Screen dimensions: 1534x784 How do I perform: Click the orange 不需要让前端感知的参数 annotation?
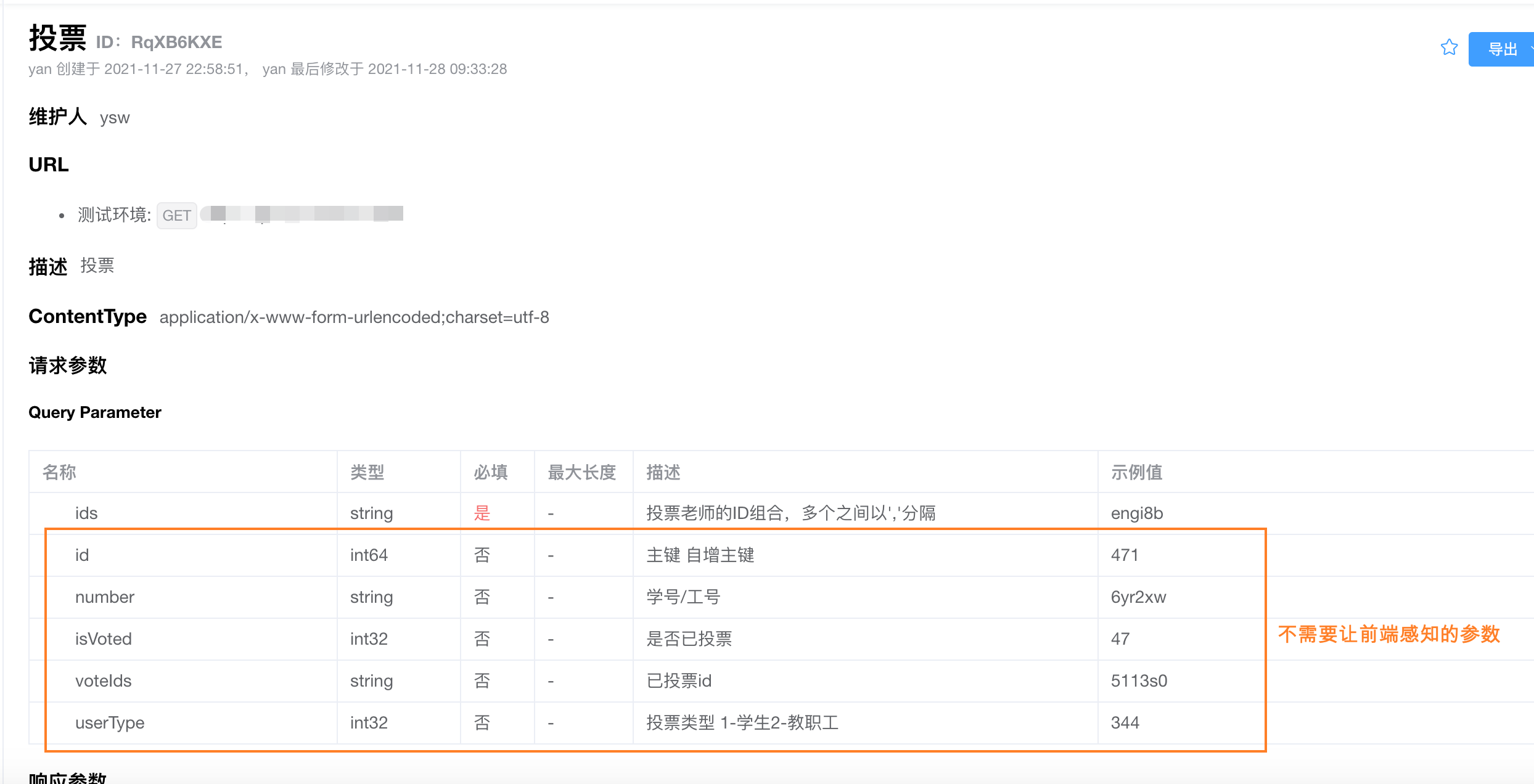[1388, 634]
